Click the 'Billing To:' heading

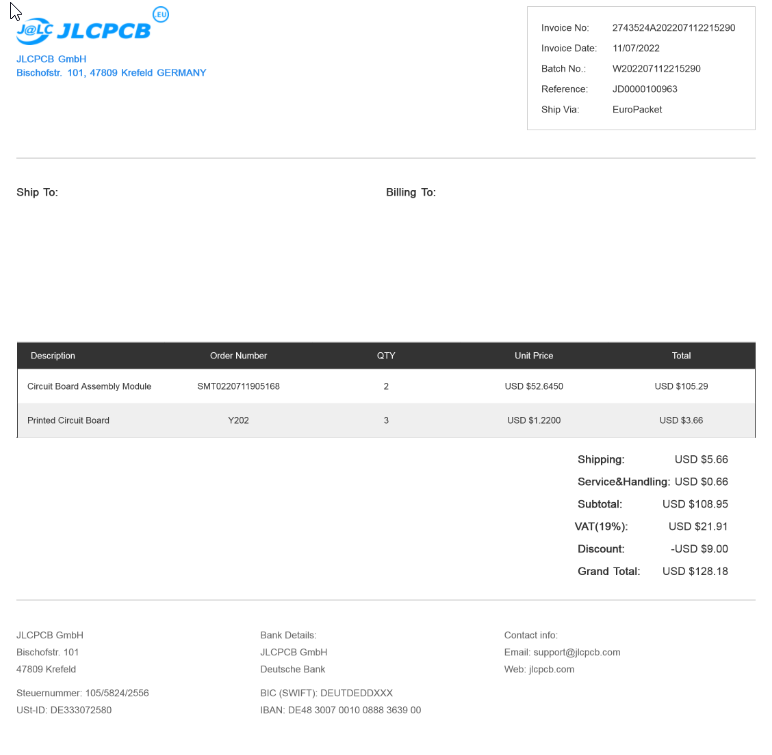(x=411, y=193)
